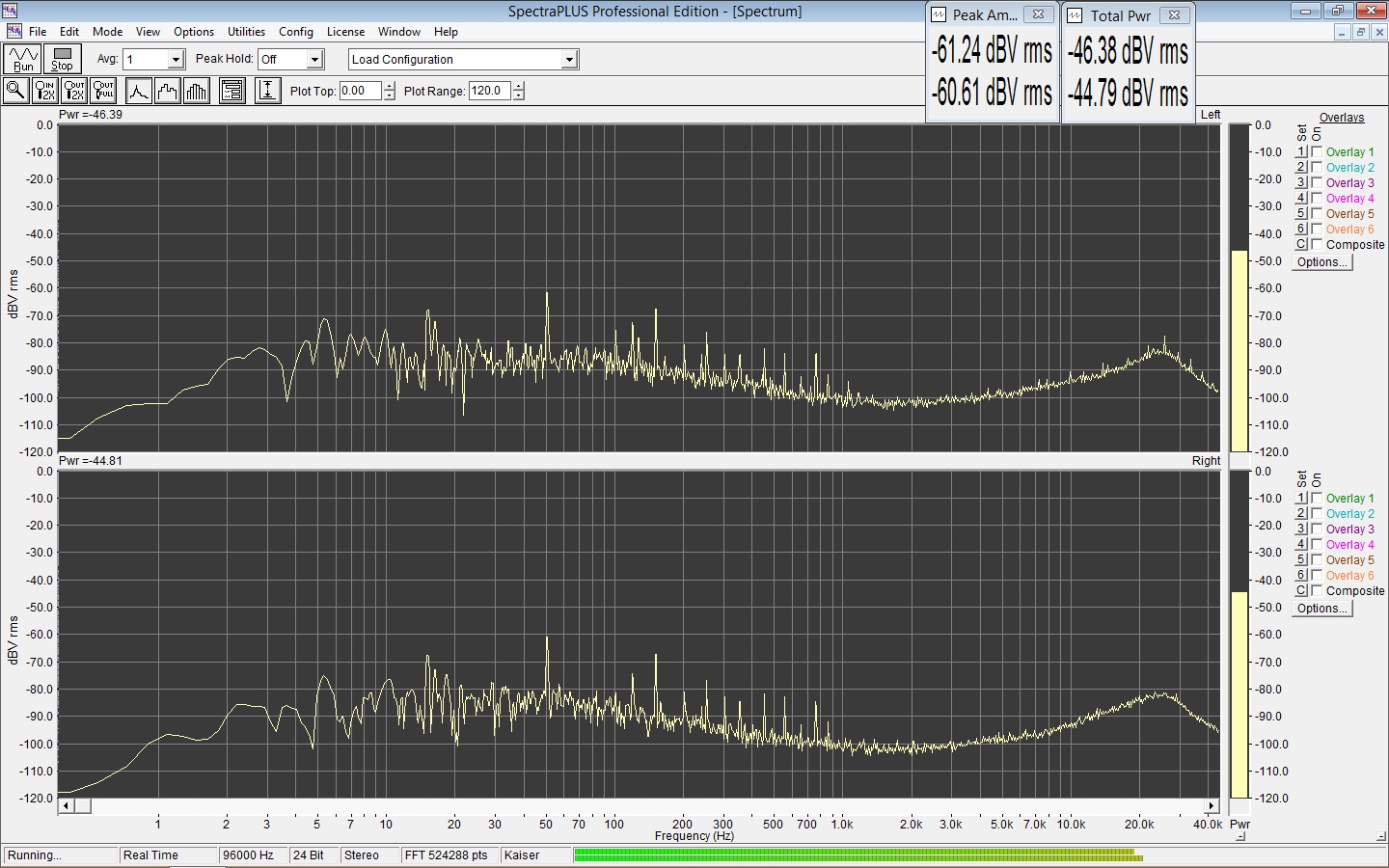Enable Composite checkbox in Left channel overlays
1389x868 pixels.
pos(1317,245)
